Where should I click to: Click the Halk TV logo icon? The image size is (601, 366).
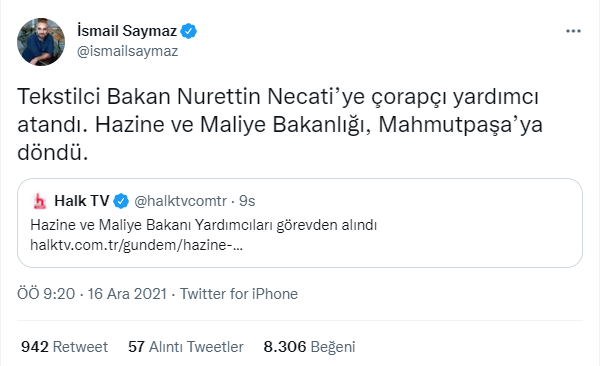pos(40,201)
